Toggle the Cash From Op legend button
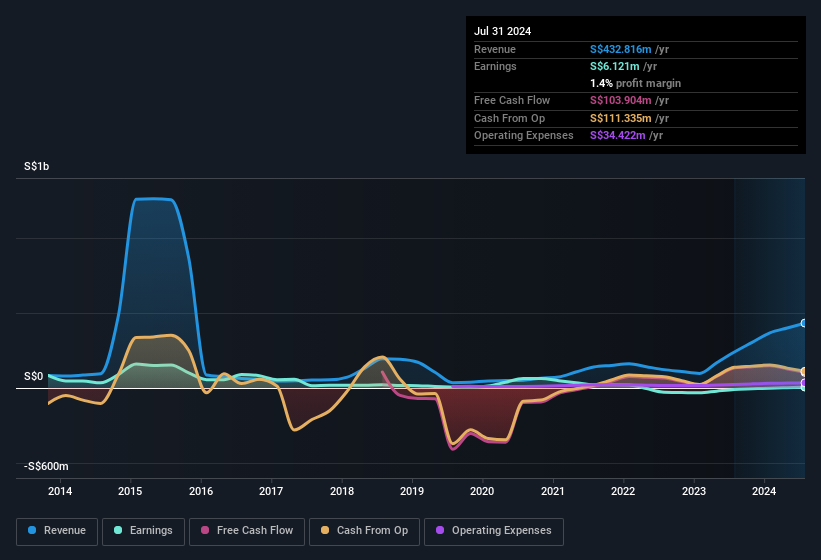Viewport: 821px width, 560px height. pyautogui.click(x=364, y=531)
